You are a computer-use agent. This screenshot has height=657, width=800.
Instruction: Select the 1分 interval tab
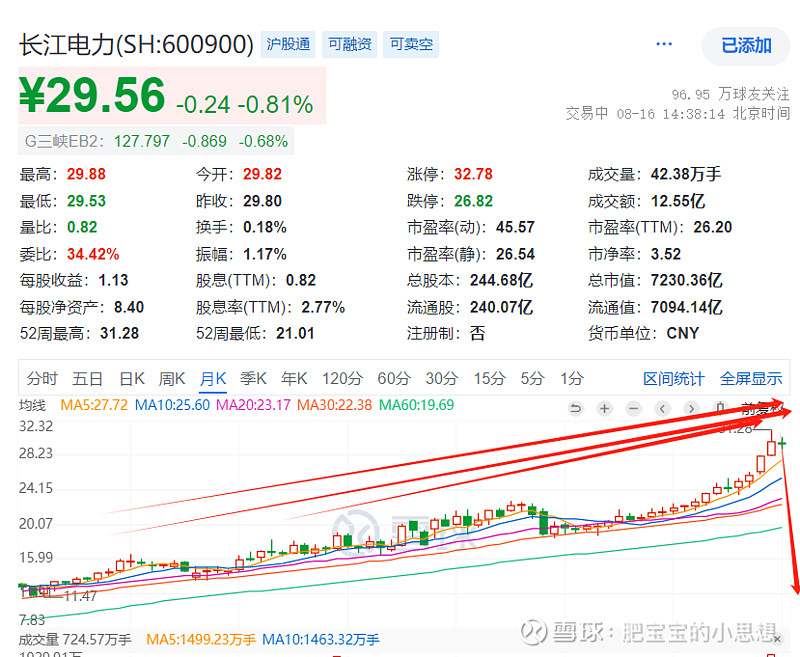coord(571,379)
